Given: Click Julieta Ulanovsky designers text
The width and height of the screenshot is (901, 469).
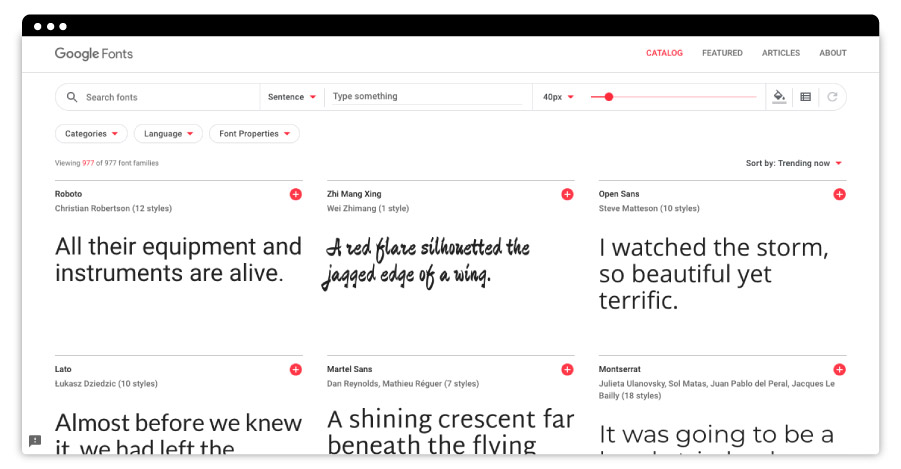Looking at the screenshot, I should click(717, 389).
